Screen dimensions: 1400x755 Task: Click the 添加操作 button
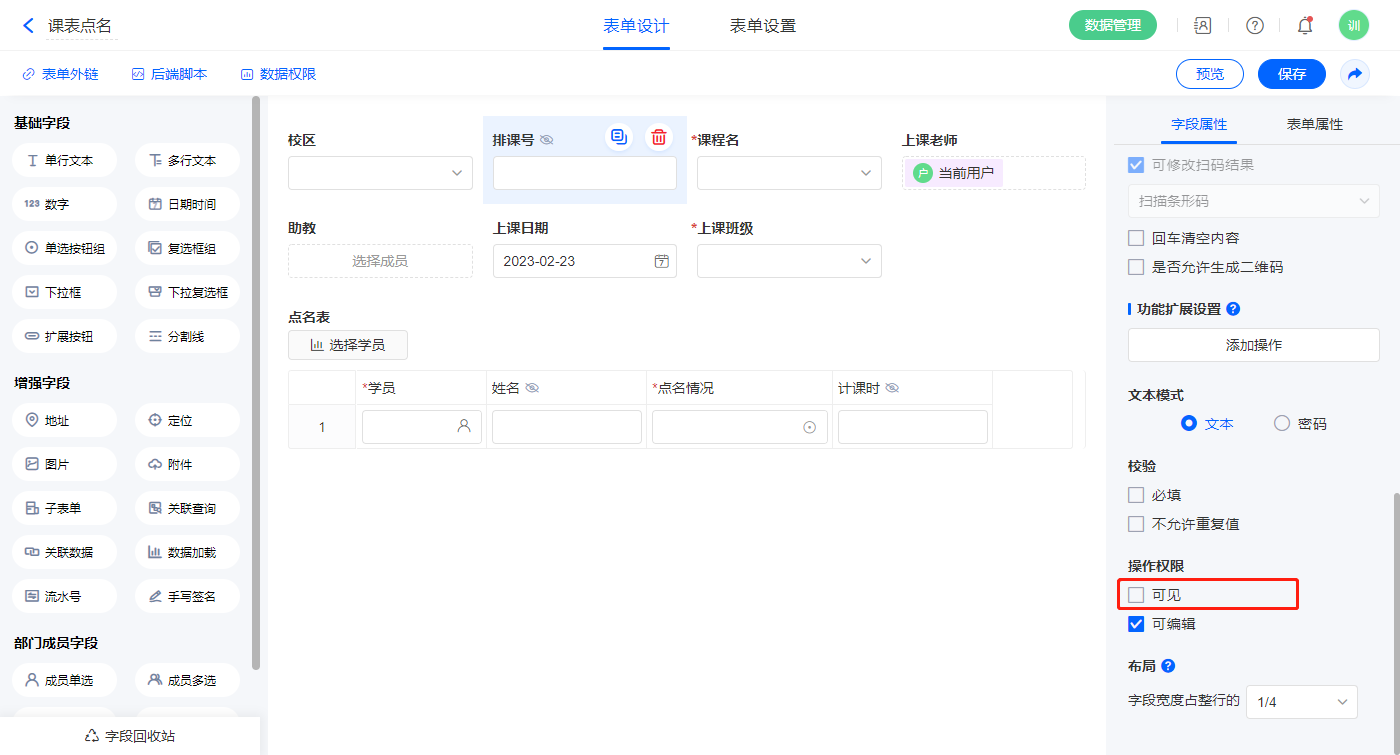tap(1253, 345)
